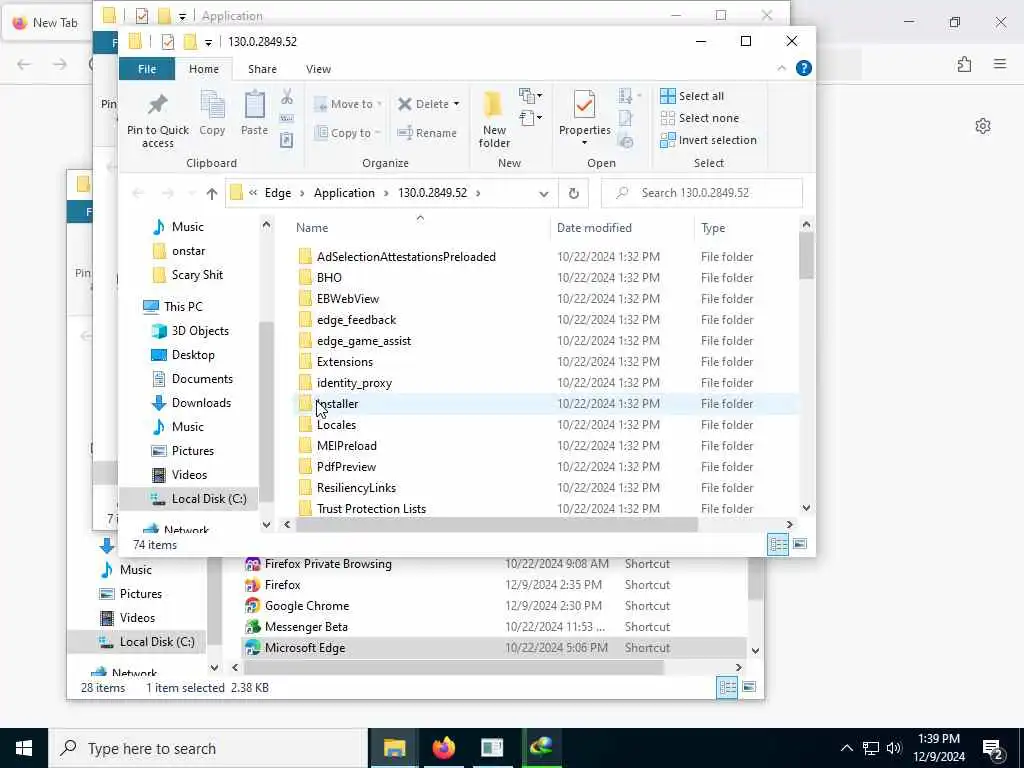Click Select all
Screen dimensions: 1024x768
point(692,96)
